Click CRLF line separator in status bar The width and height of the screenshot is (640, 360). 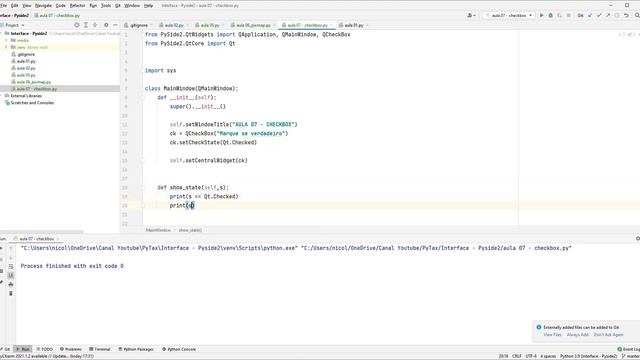pyautogui.click(x=516, y=356)
